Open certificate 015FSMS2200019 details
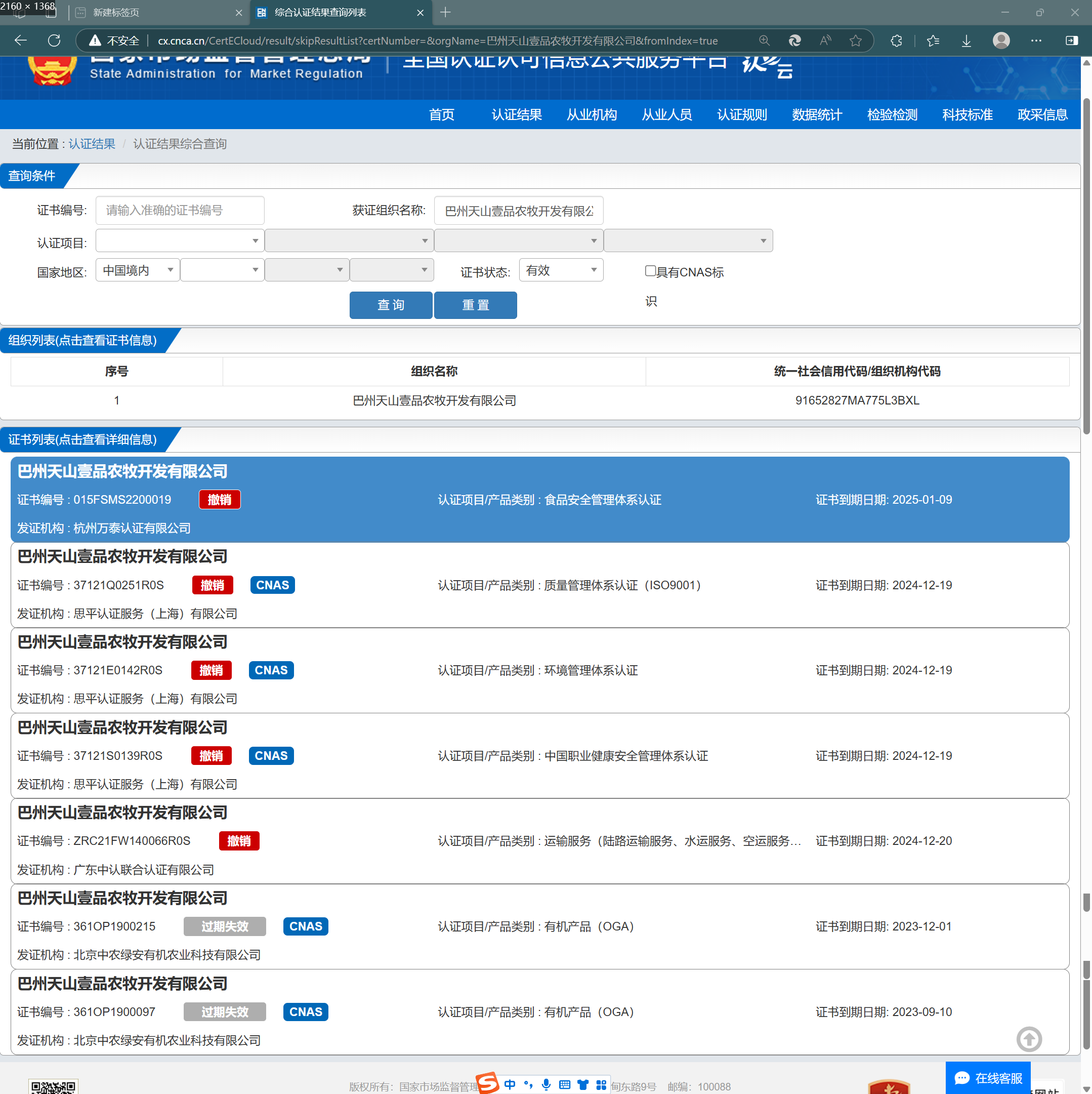Image resolution: width=1092 pixels, height=1094 pixels. (x=540, y=500)
